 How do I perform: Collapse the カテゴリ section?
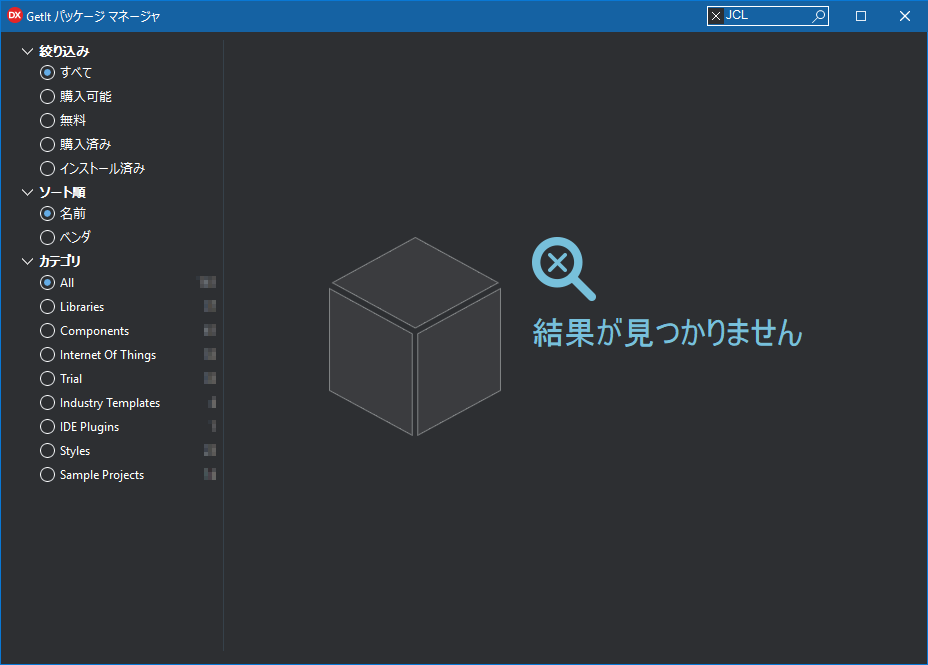pos(27,260)
